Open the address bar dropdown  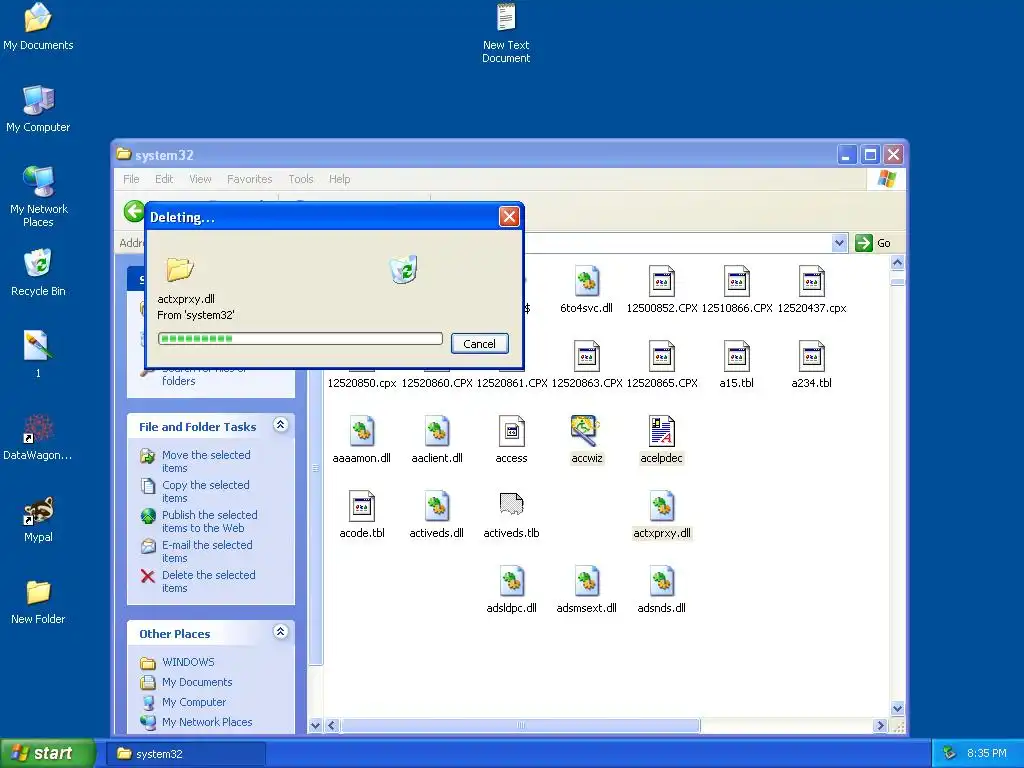click(x=839, y=243)
